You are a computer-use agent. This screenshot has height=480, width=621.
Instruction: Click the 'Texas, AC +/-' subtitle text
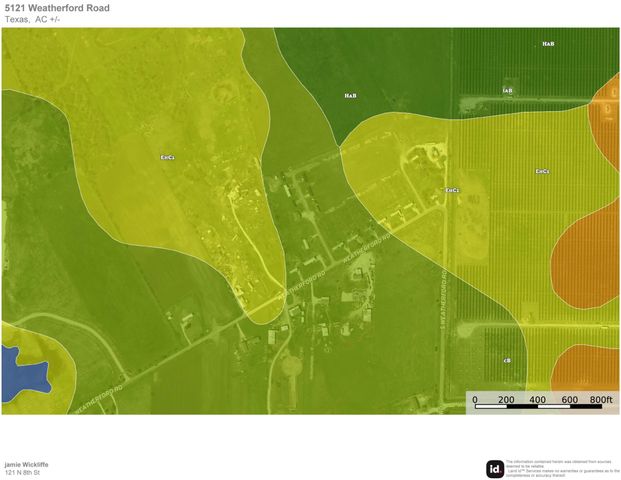32,20
